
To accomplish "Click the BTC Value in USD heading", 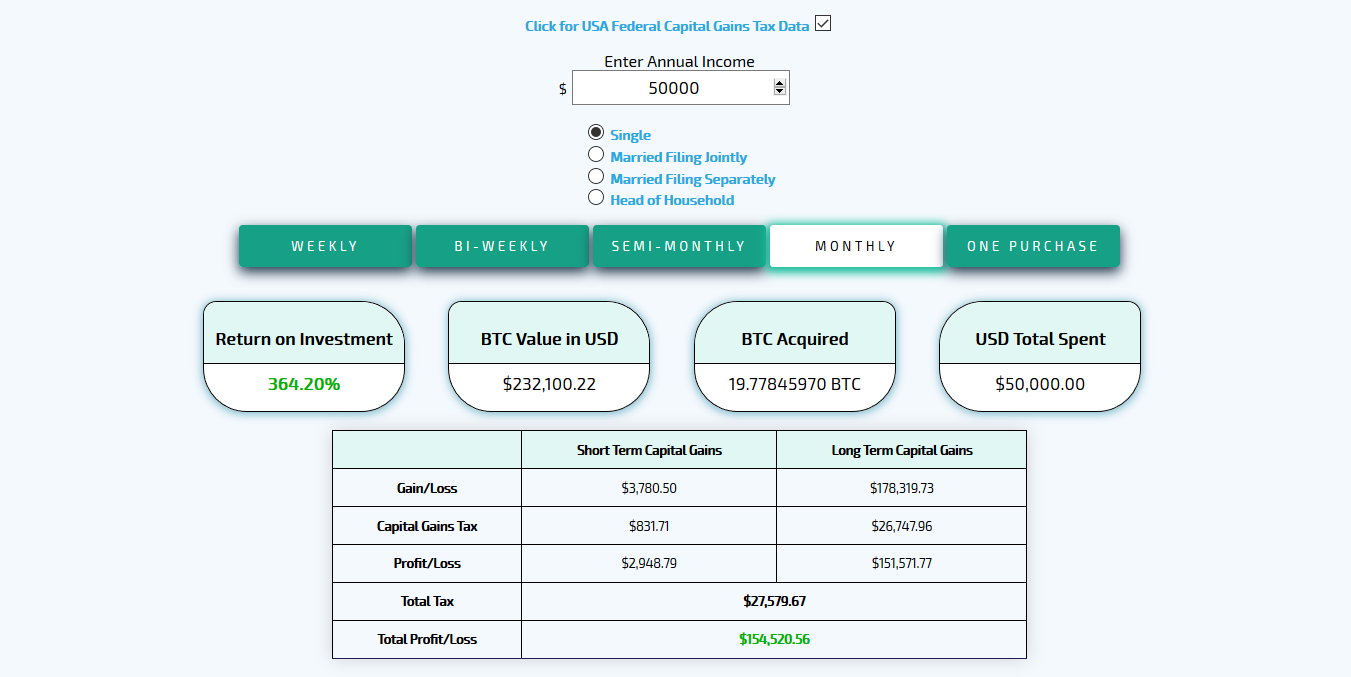I will 549,339.
